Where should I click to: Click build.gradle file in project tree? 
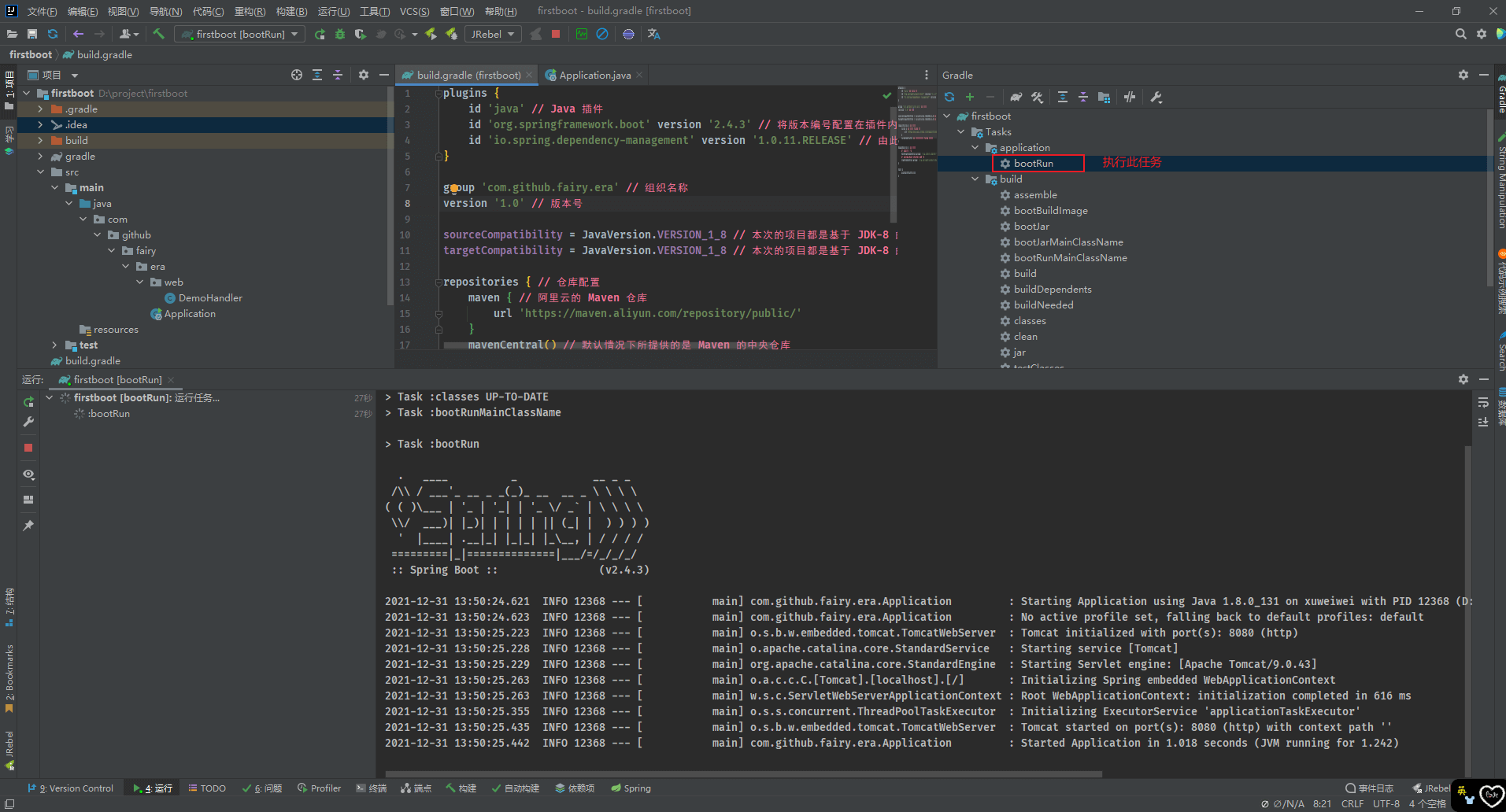[93, 360]
